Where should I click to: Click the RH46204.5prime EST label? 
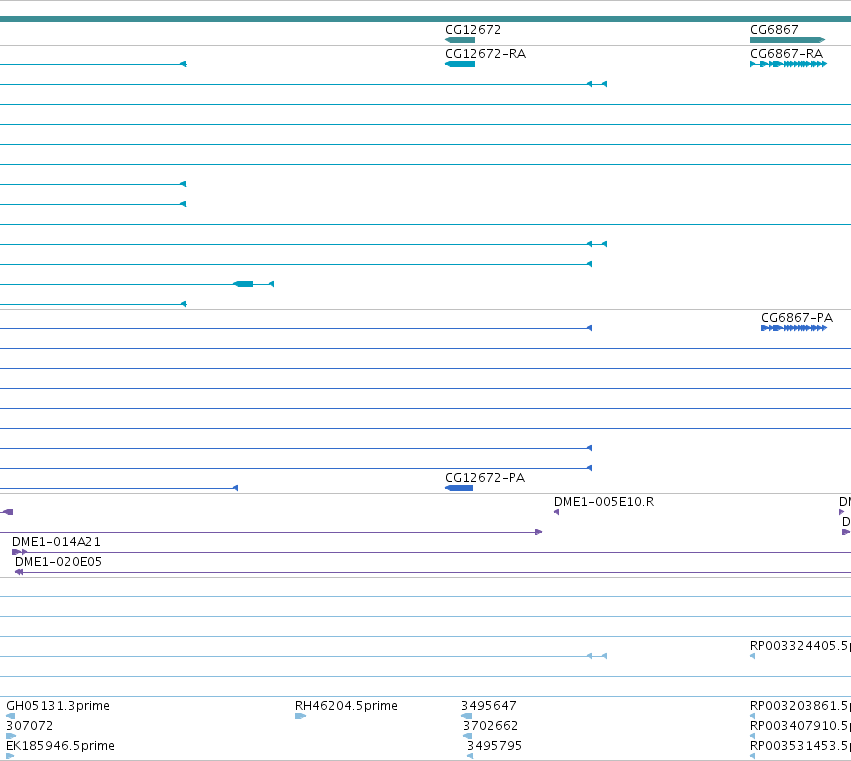click(346, 706)
